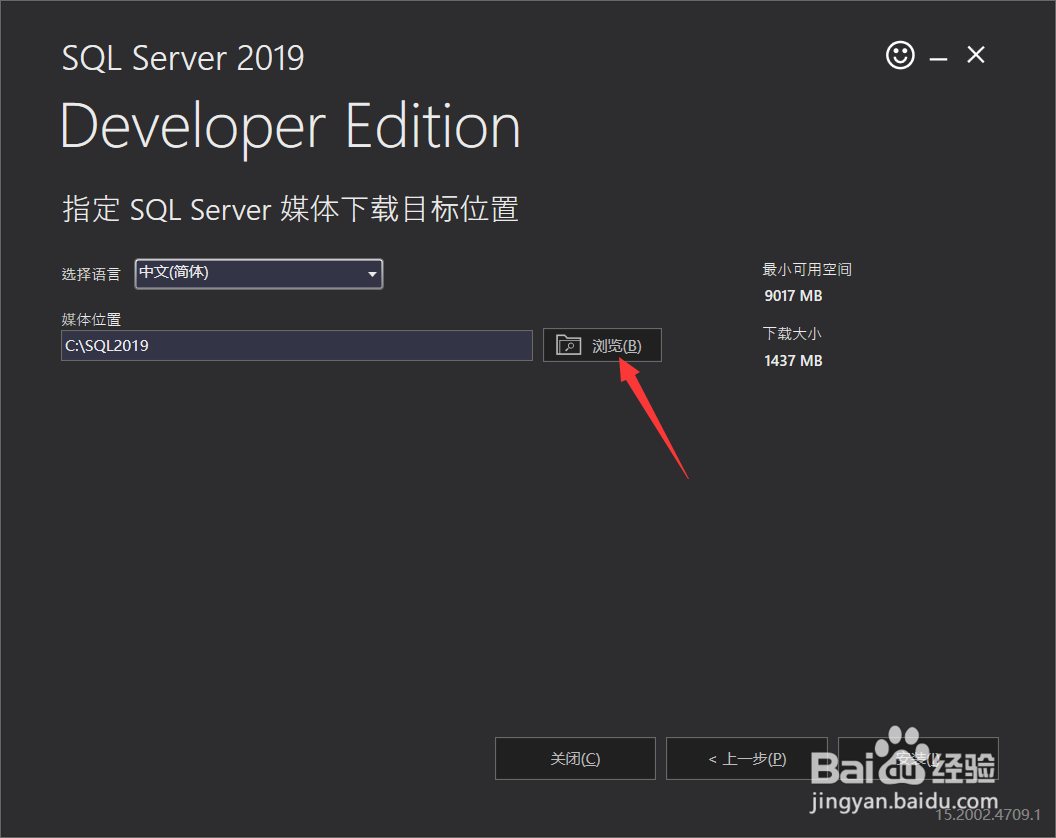Click the smiley feedback icon
Viewport: 1056px width, 838px height.
coord(900,55)
